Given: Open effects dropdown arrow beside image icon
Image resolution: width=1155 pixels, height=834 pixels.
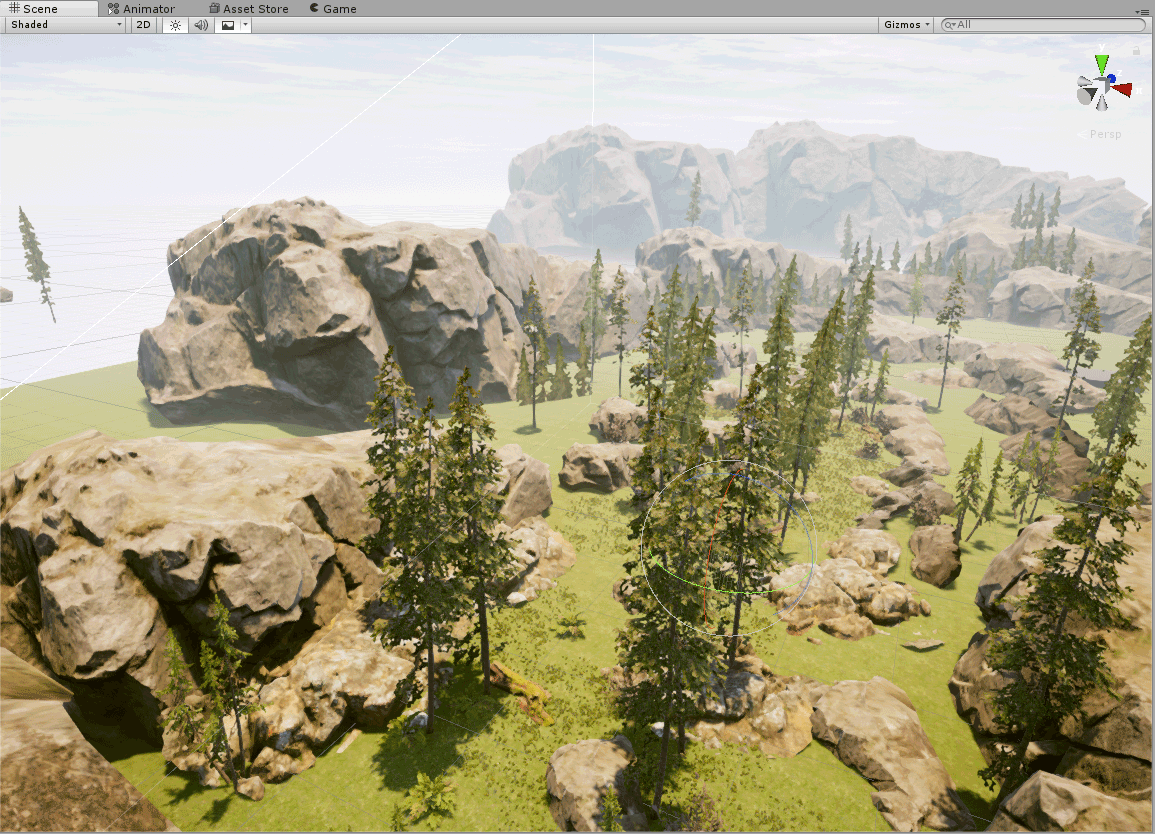Looking at the screenshot, I should tap(245, 25).
